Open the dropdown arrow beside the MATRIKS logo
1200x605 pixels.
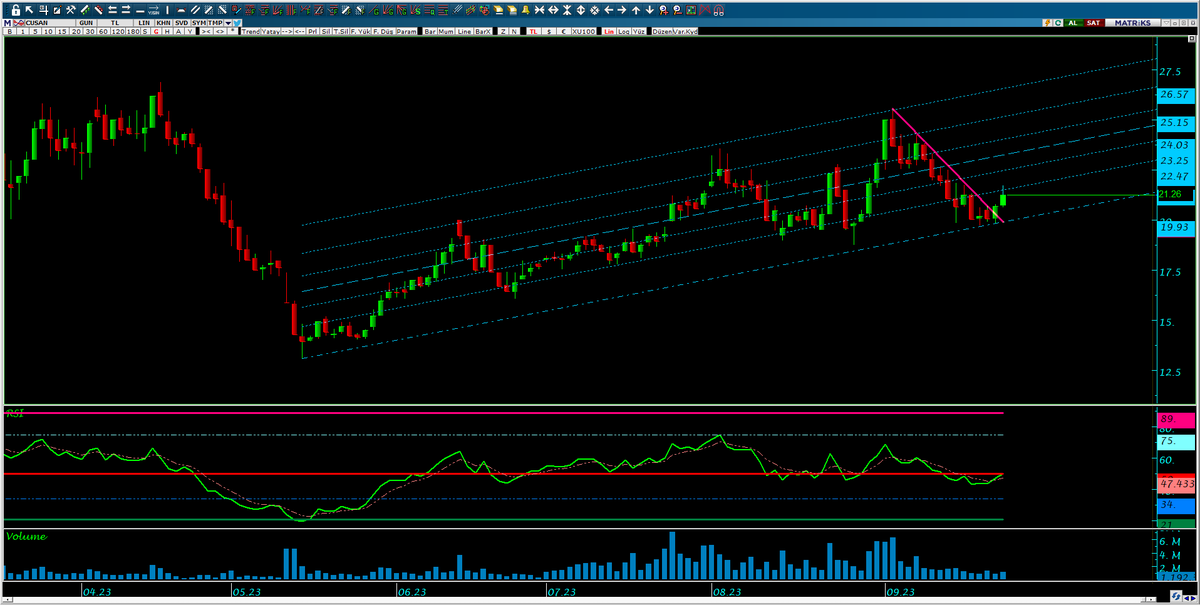point(1166,23)
